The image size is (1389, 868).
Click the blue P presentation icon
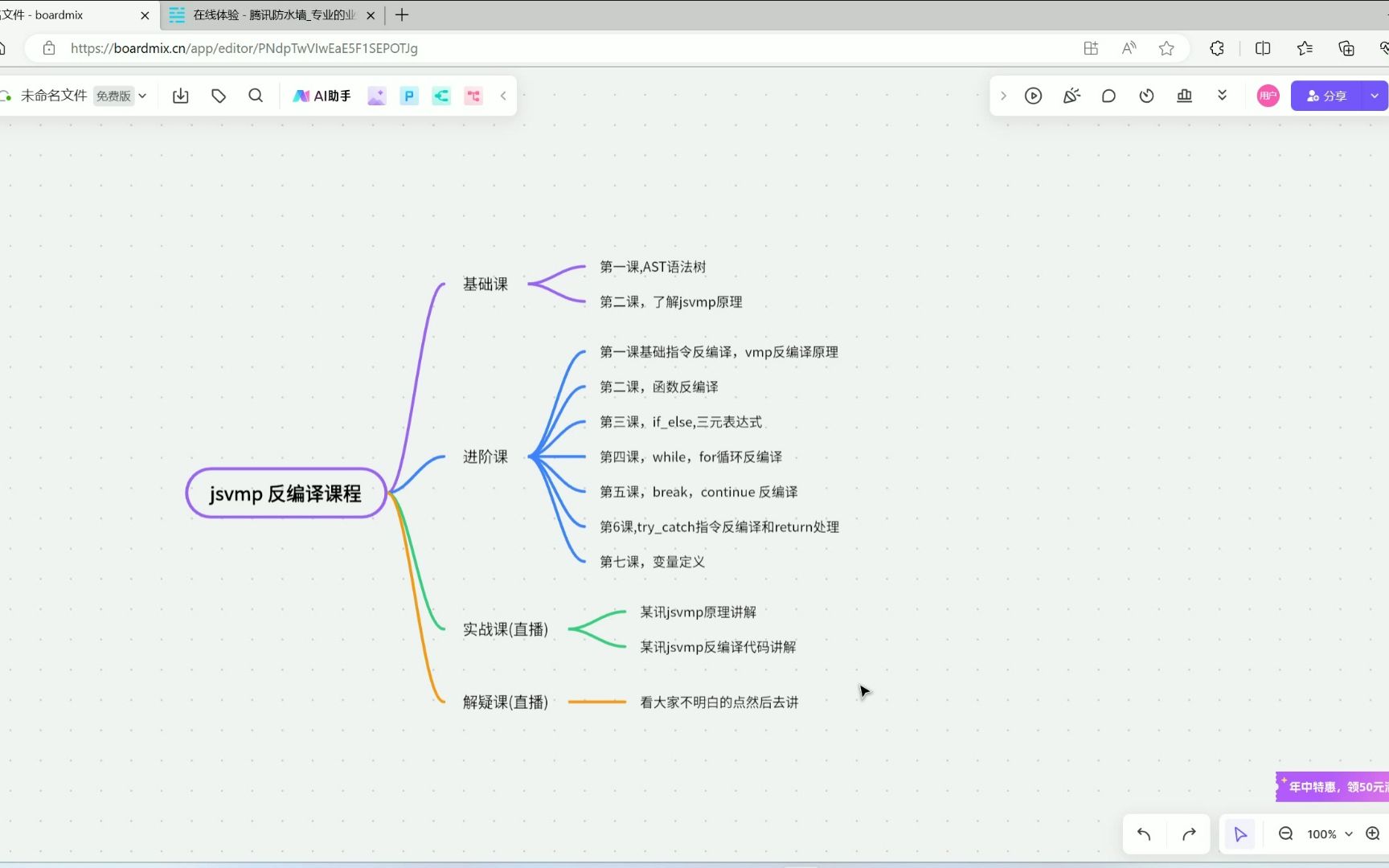pyautogui.click(x=409, y=96)
